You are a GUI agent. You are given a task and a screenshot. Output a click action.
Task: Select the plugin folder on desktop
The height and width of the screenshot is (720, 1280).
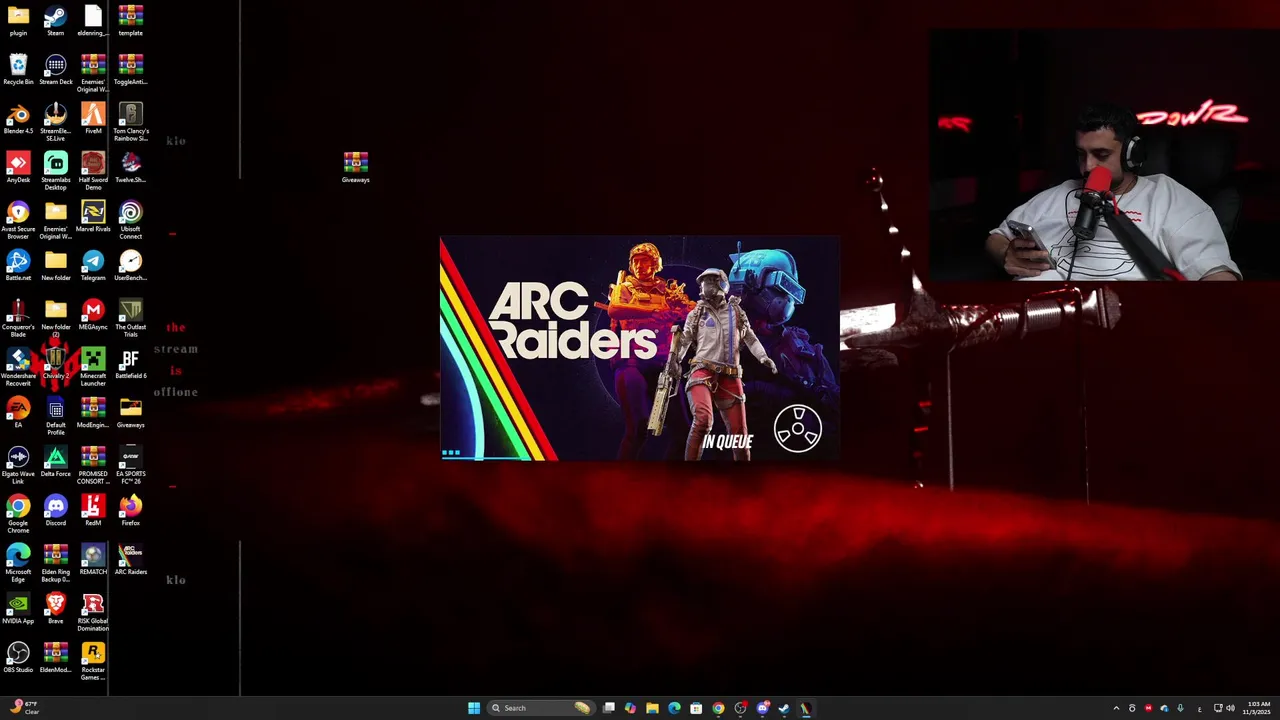pyautogui.click(x=18, y=20)
